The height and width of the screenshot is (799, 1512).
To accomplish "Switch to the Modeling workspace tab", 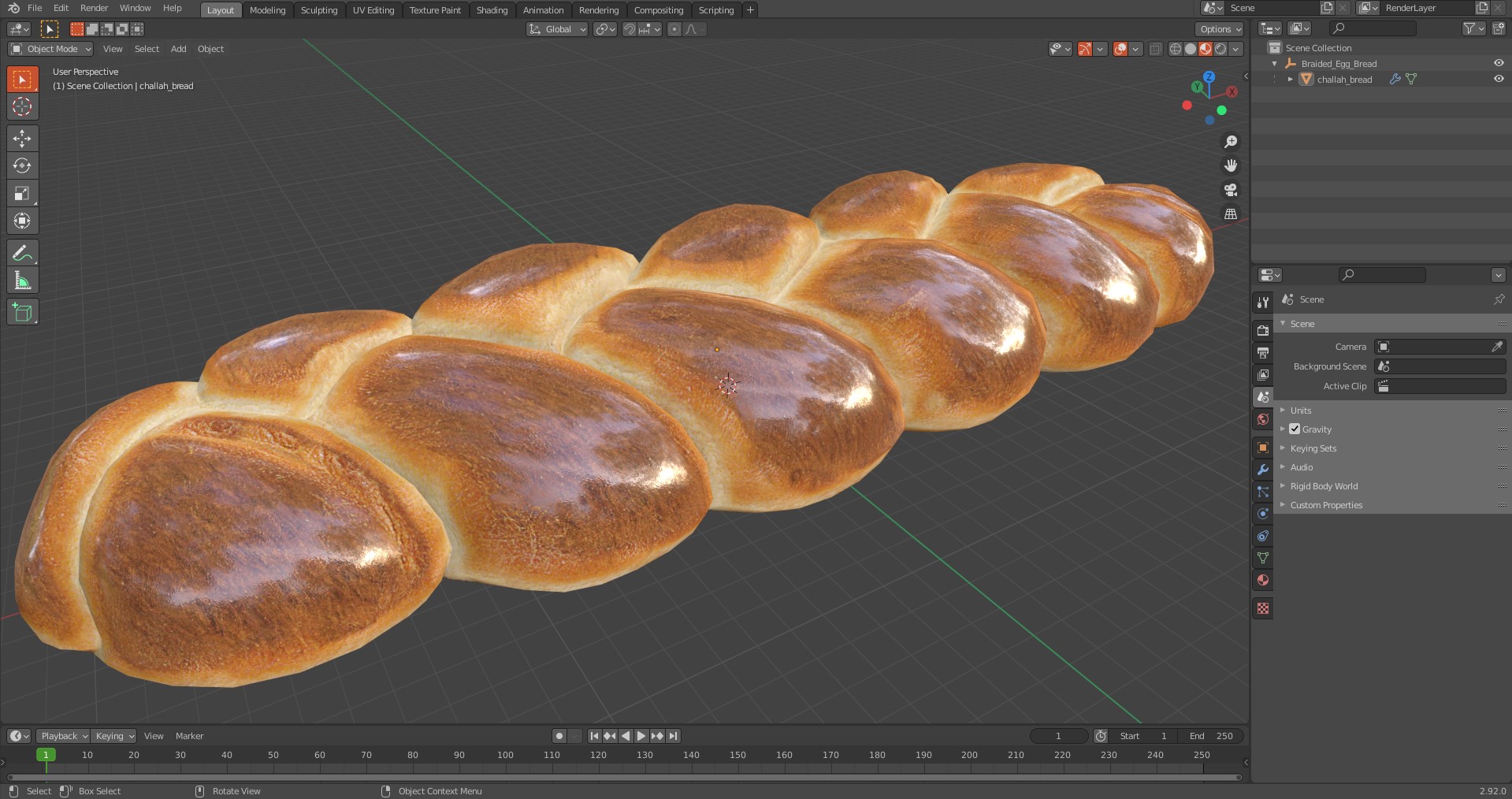I will (x=267, y=10).
